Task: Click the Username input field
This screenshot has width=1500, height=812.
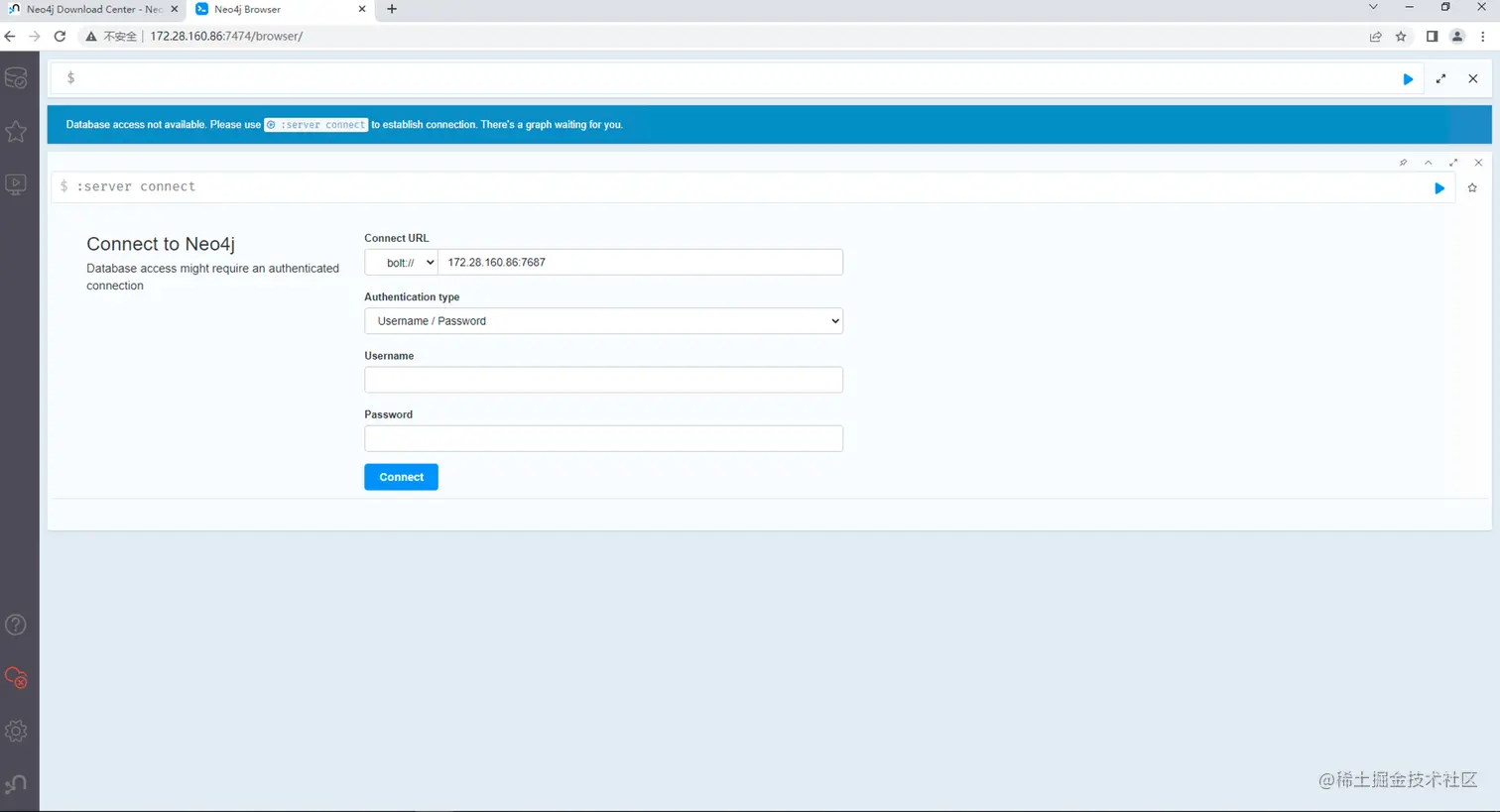Action: pyautogui.click(x=603, y=380)
